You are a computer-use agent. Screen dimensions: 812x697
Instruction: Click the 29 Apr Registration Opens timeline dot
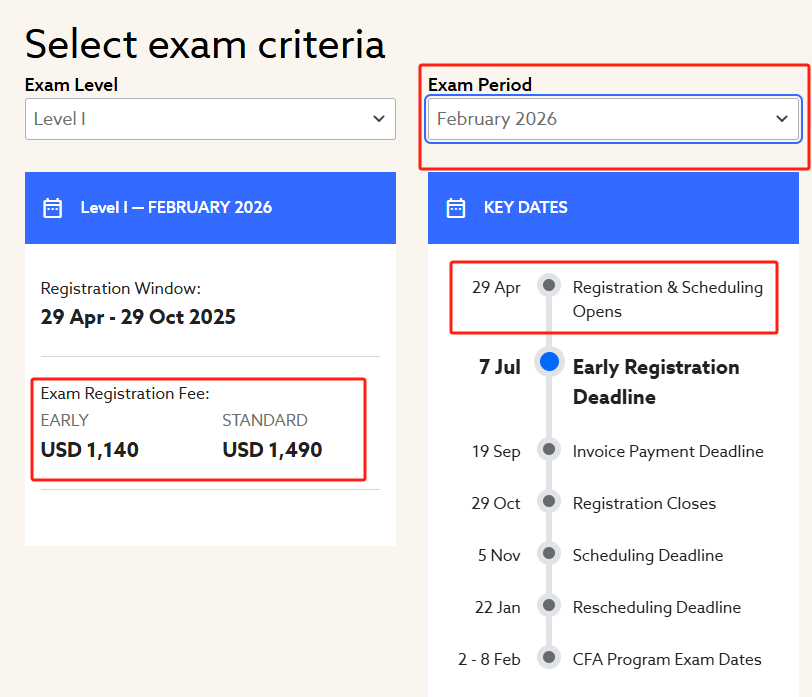[549, 285]
